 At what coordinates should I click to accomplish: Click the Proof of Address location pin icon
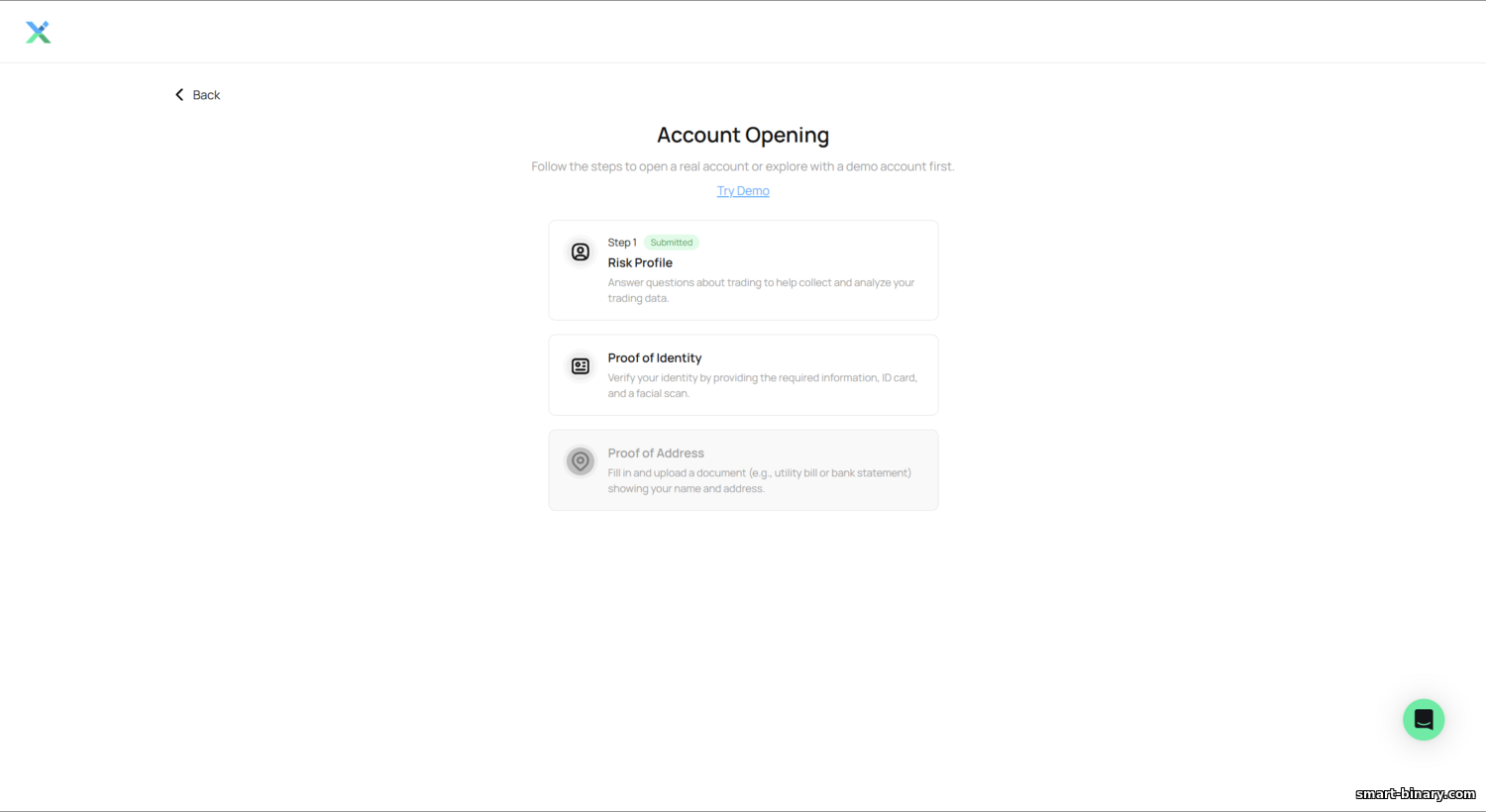(581, 461)
